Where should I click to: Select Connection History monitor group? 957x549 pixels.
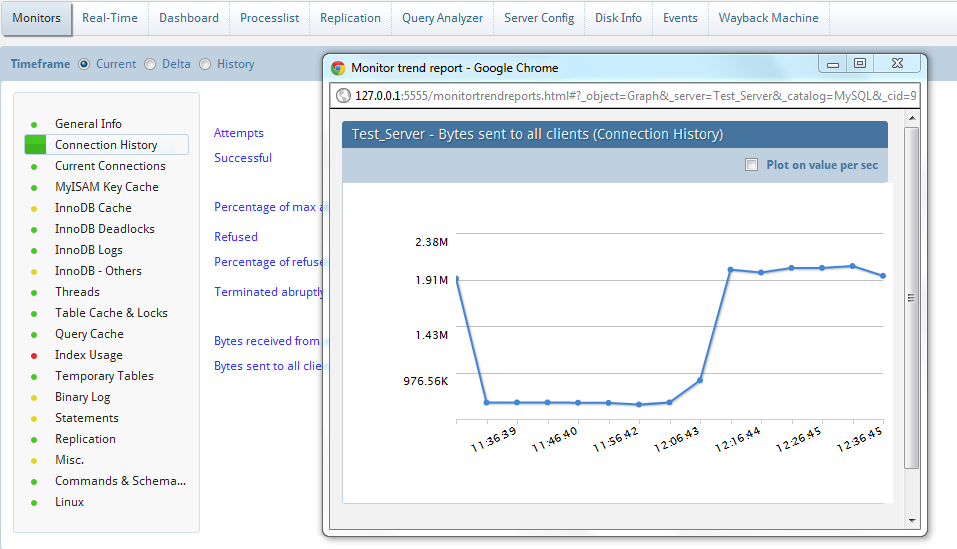106,145
